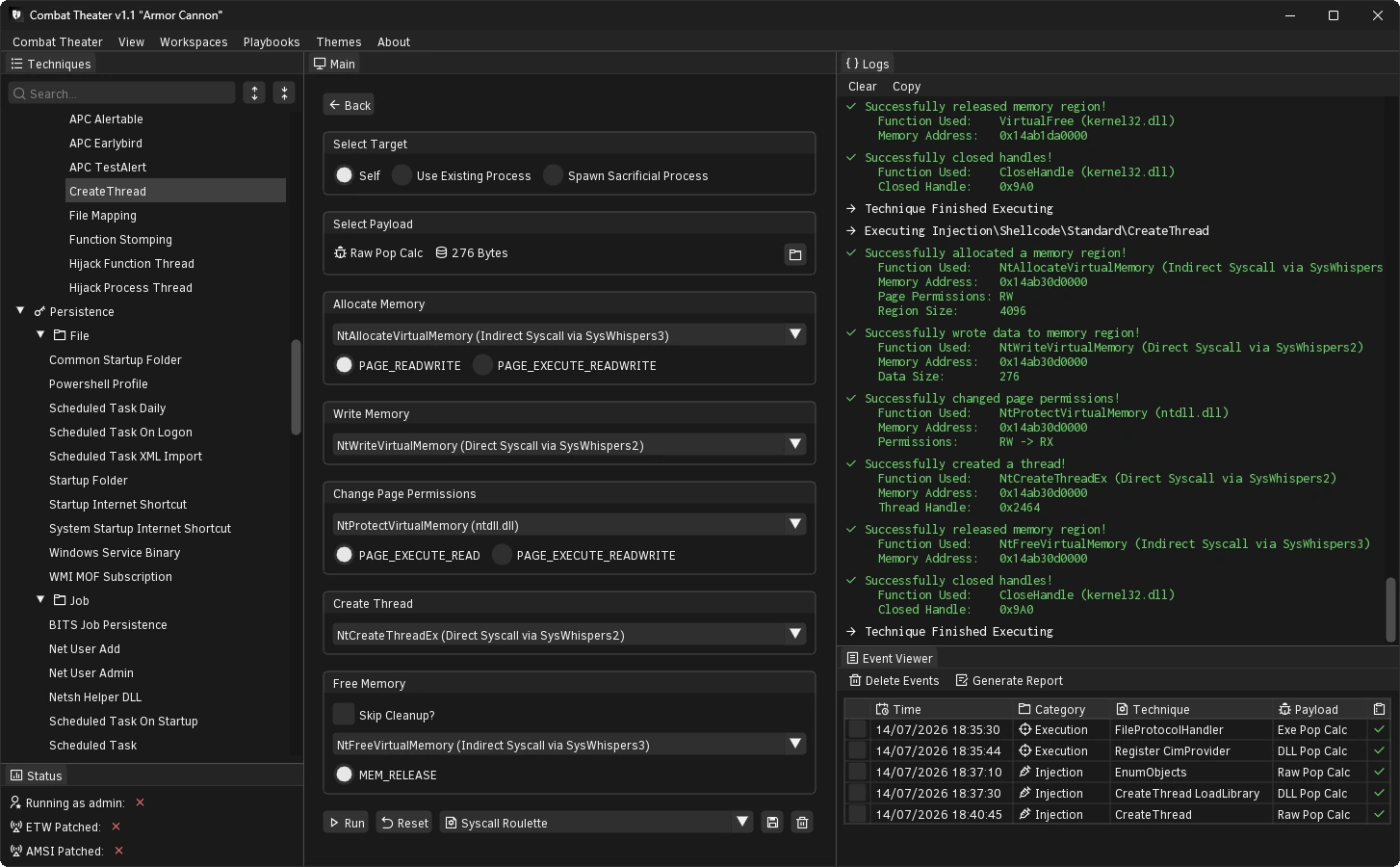Collapse the File tree node
The image size is (1400, 867).
[40, 335]
